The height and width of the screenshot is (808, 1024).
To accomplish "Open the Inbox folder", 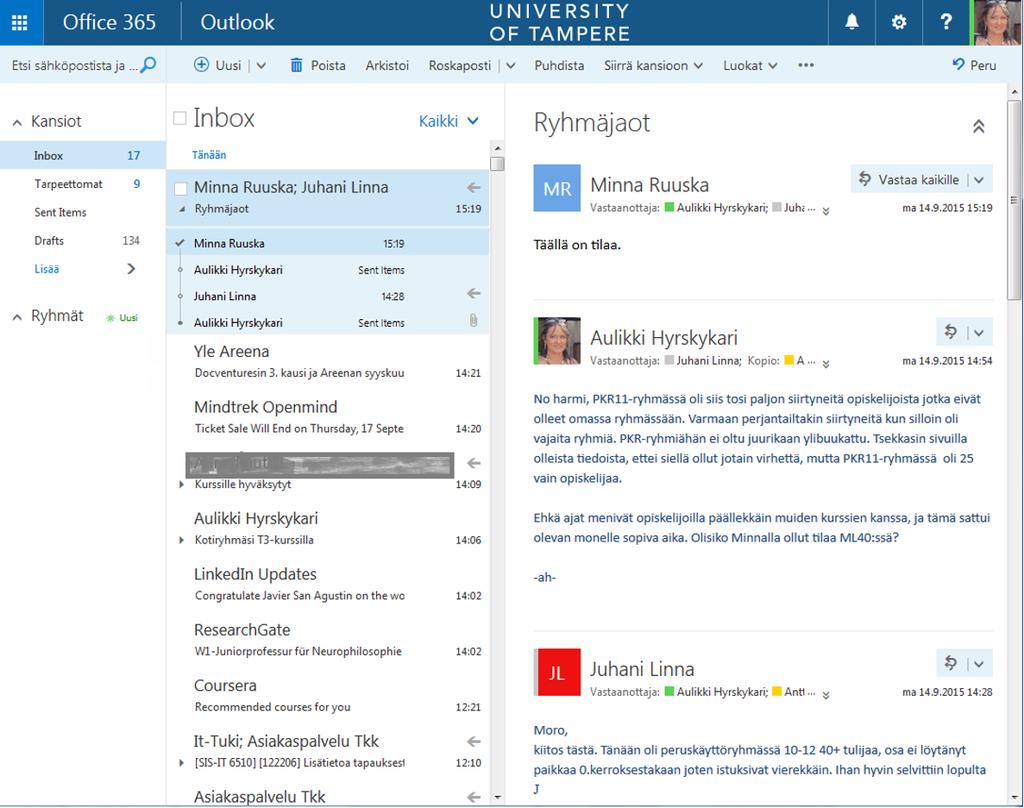I will click(83, 155).
